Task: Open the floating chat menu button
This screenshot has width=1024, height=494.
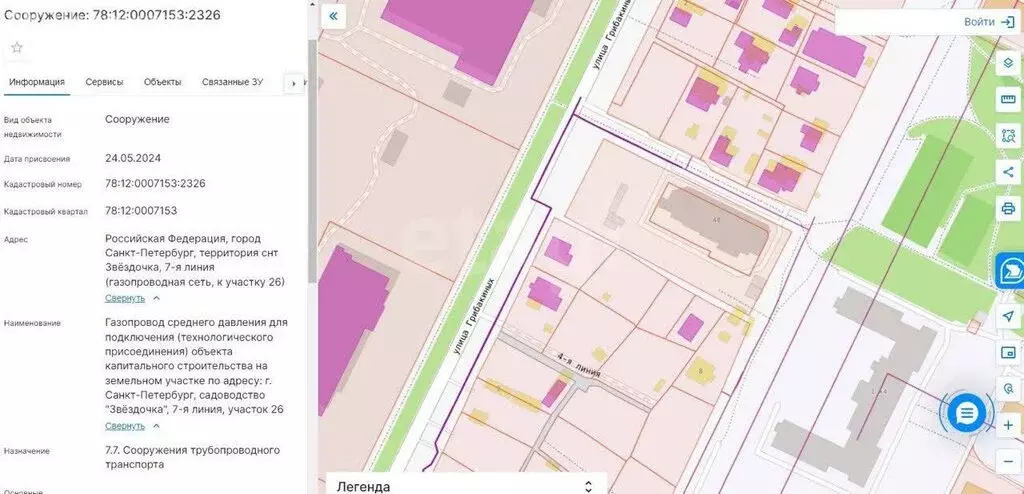Action: click(966, 414)
